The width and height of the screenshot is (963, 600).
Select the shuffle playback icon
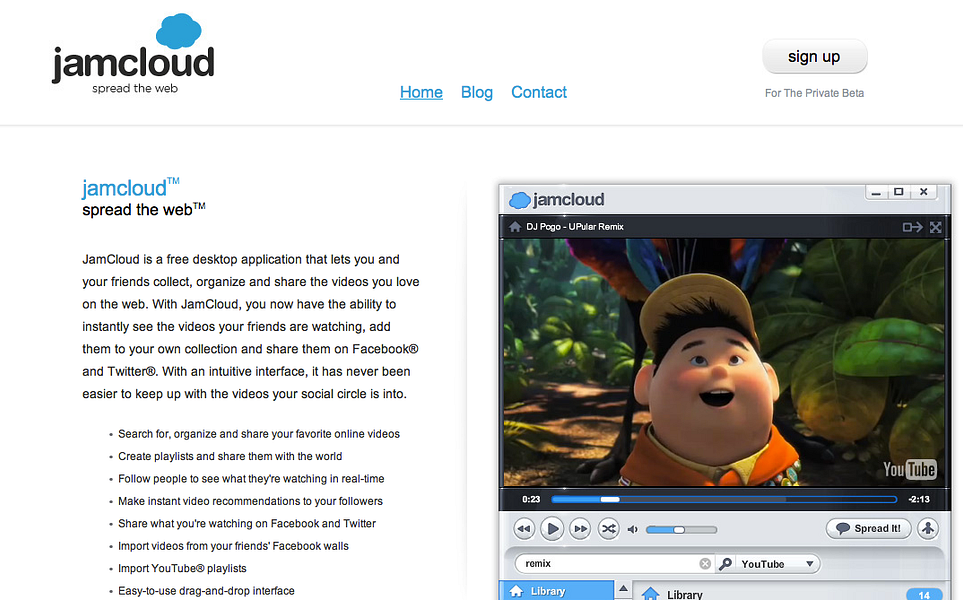coord(608,528)
